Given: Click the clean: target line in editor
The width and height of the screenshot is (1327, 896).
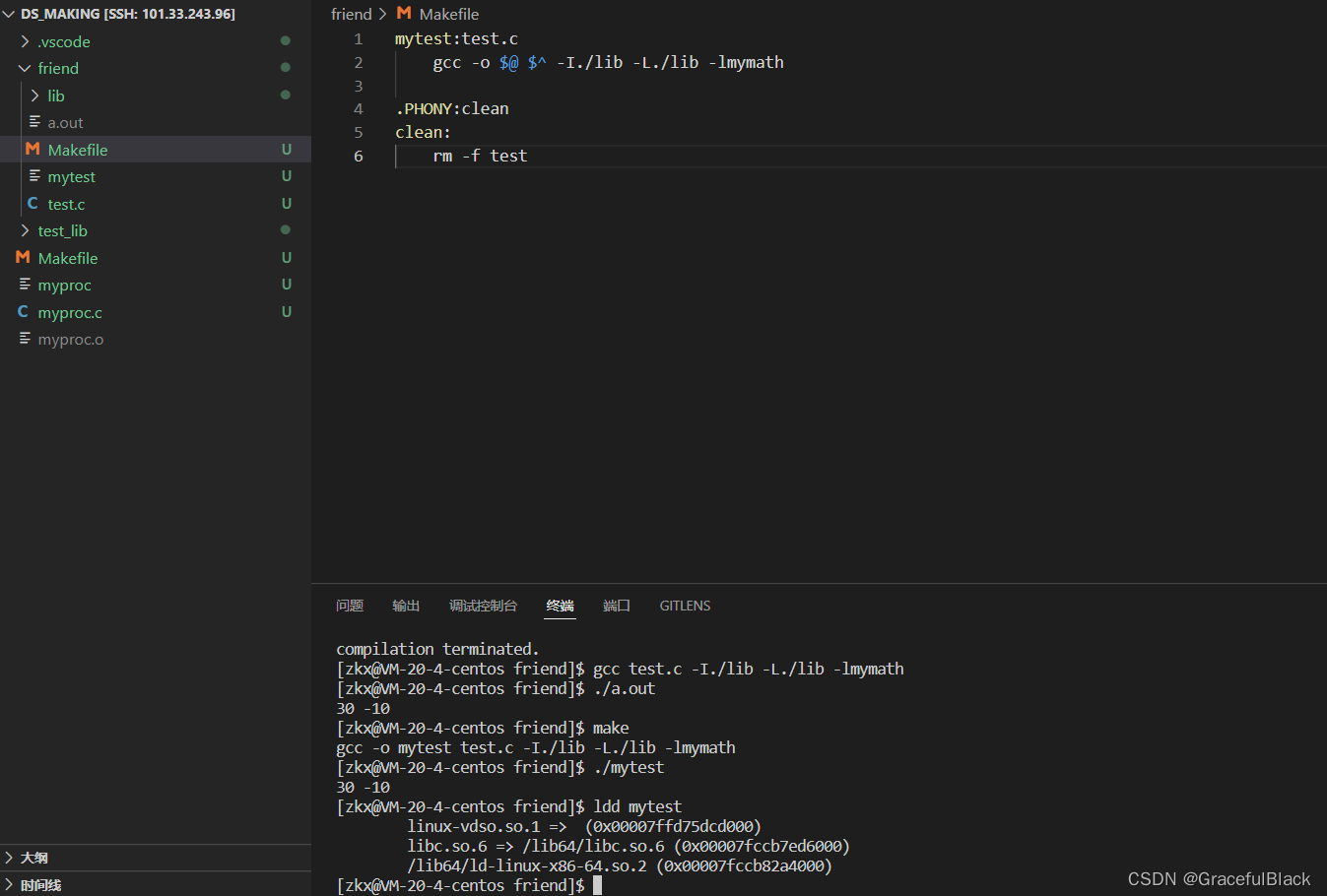Looking at the screenshot, I should [x=423, y=132].
